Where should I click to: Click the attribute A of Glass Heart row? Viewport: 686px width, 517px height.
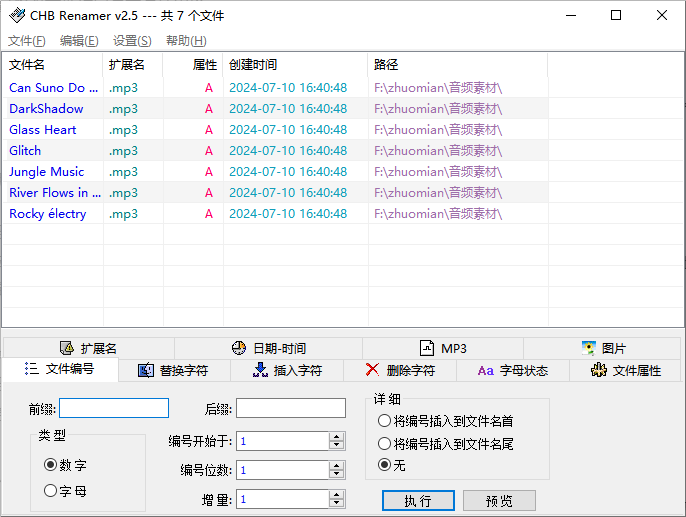click(209, 129)
